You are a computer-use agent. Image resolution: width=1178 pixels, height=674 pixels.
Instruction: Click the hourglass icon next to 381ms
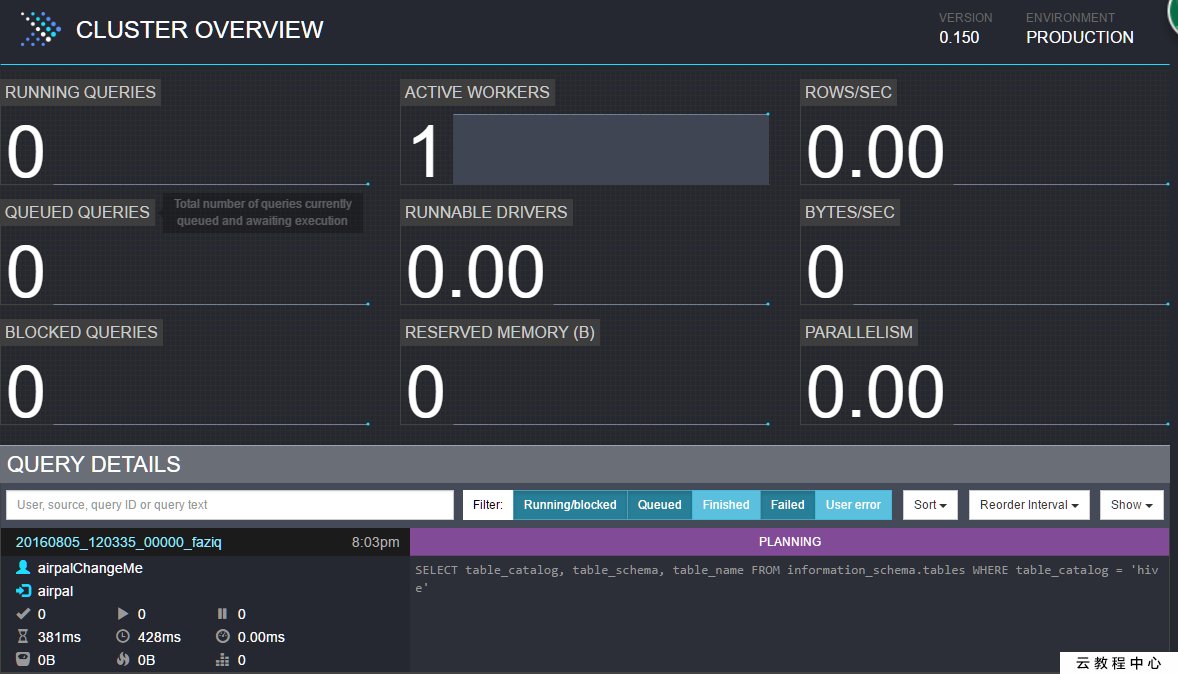click(x=23, y=636)
